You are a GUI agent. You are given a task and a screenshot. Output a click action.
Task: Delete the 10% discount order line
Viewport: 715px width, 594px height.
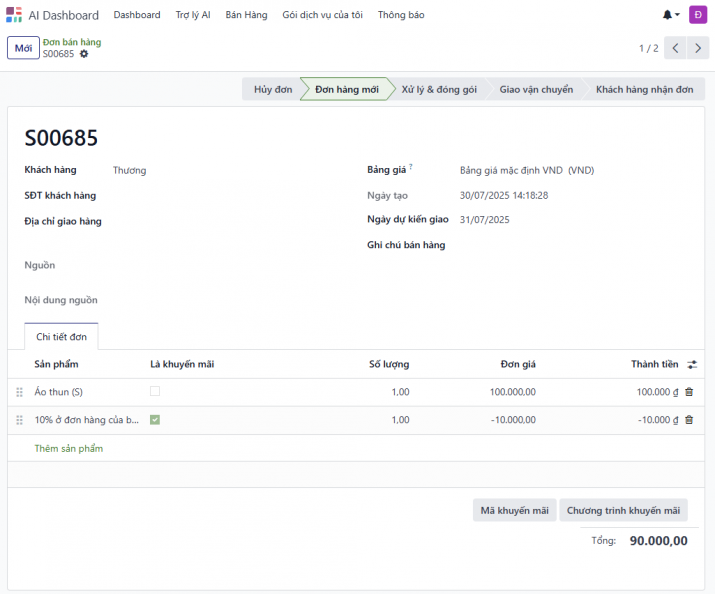click(x=688, y=420)
